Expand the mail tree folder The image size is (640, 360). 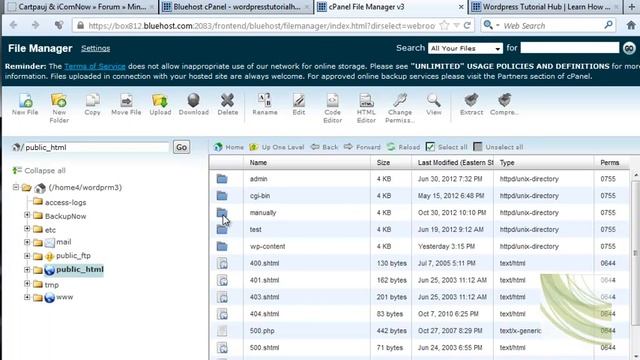(27, 242)
